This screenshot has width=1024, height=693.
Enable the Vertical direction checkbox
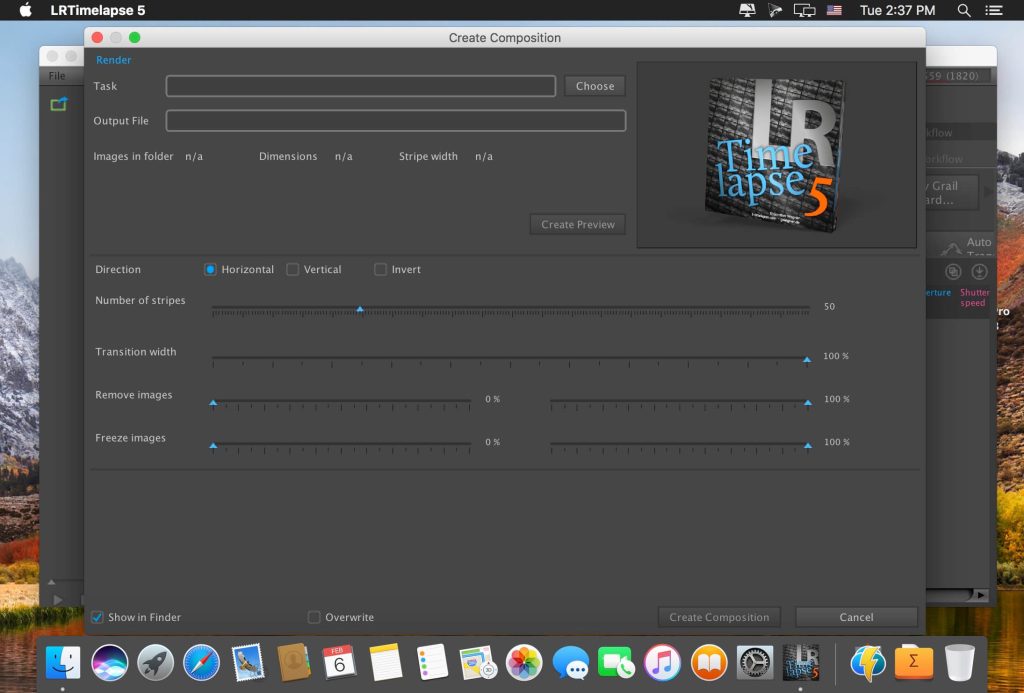tap(293, 269)
